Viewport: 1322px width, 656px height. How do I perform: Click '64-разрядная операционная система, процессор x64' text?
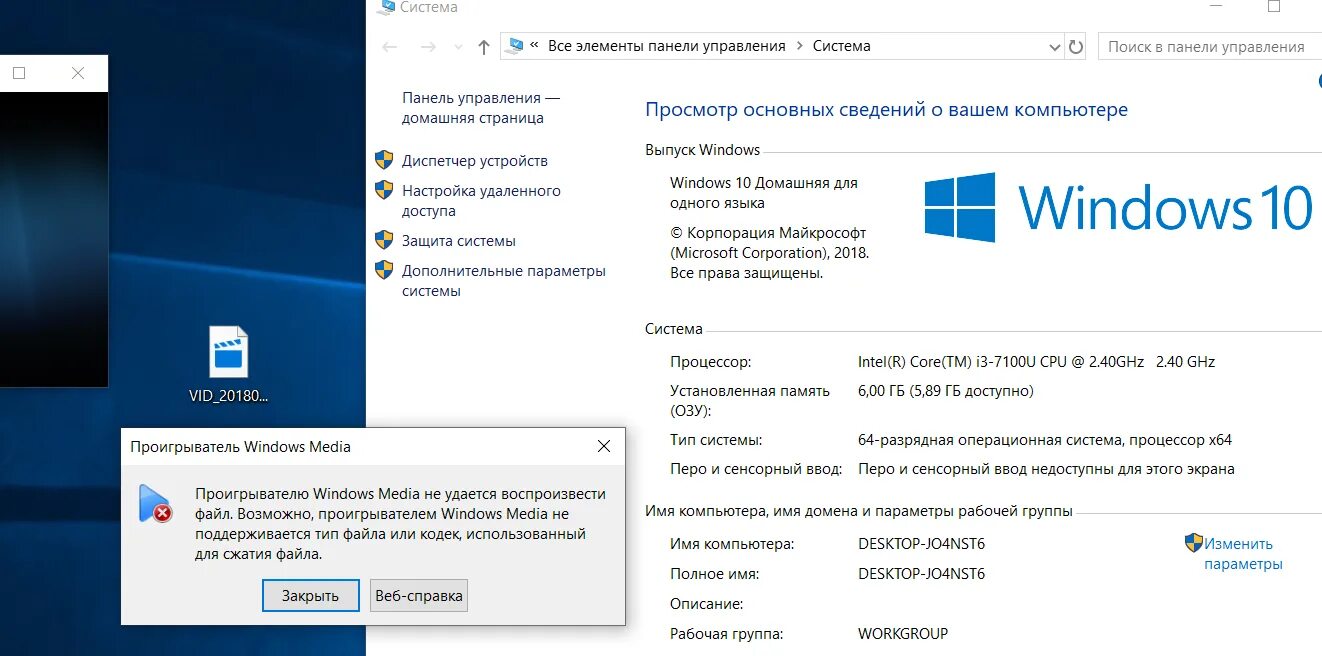tap(1045, 440)
